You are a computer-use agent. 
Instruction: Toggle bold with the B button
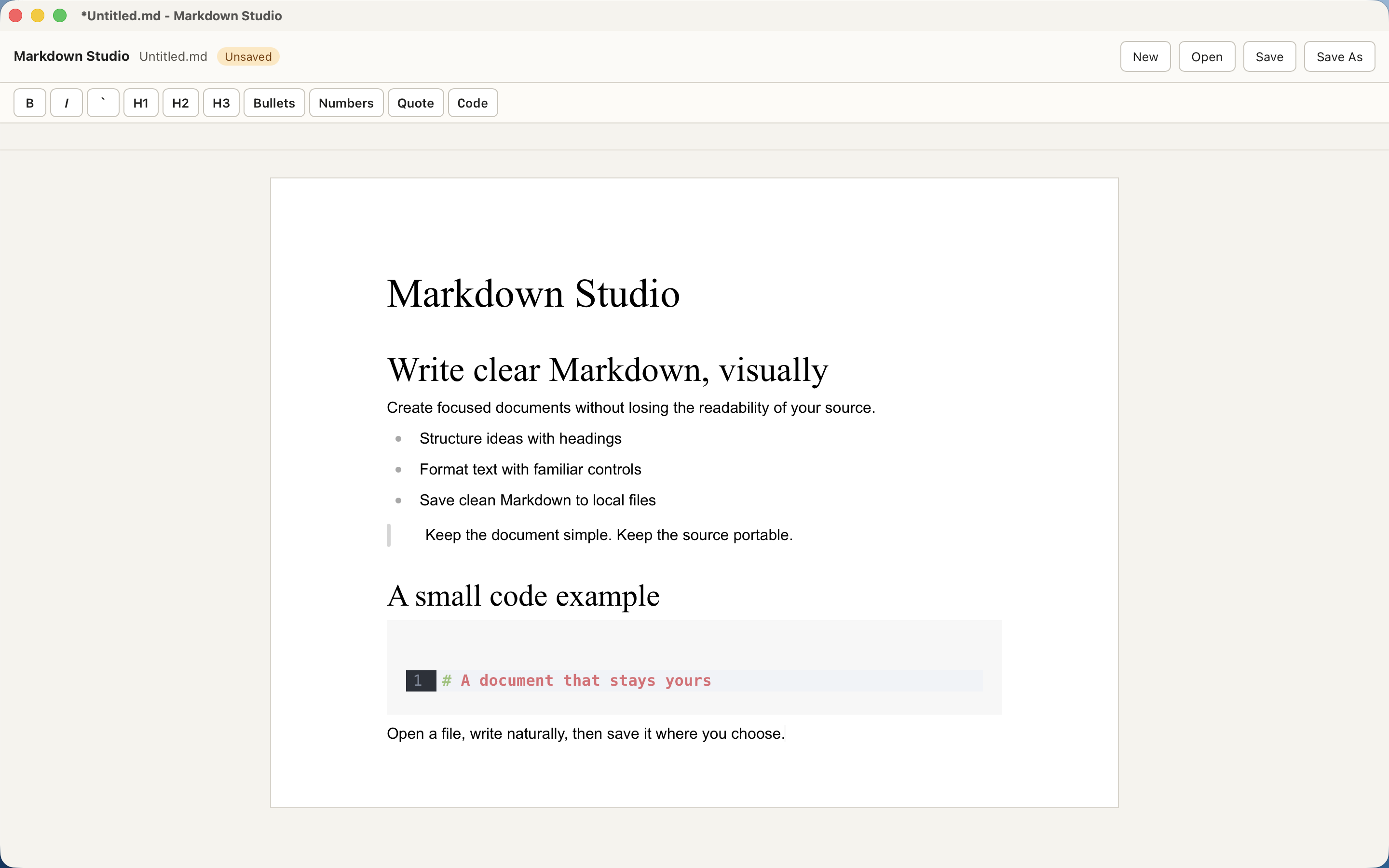point(30,103)
